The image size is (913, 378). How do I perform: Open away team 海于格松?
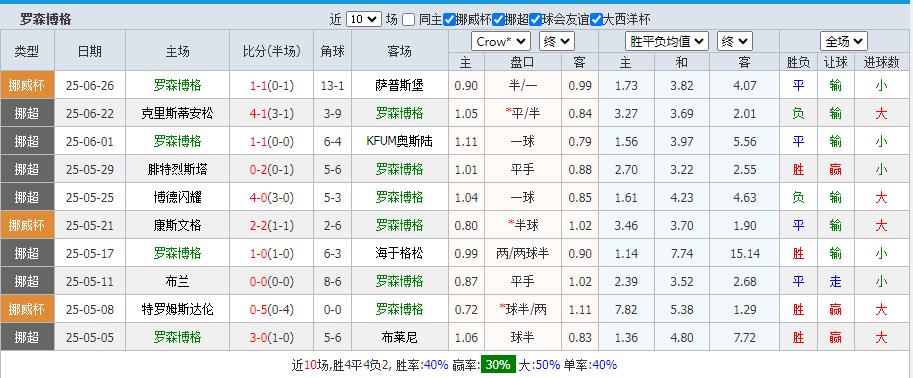click(399, 253)
